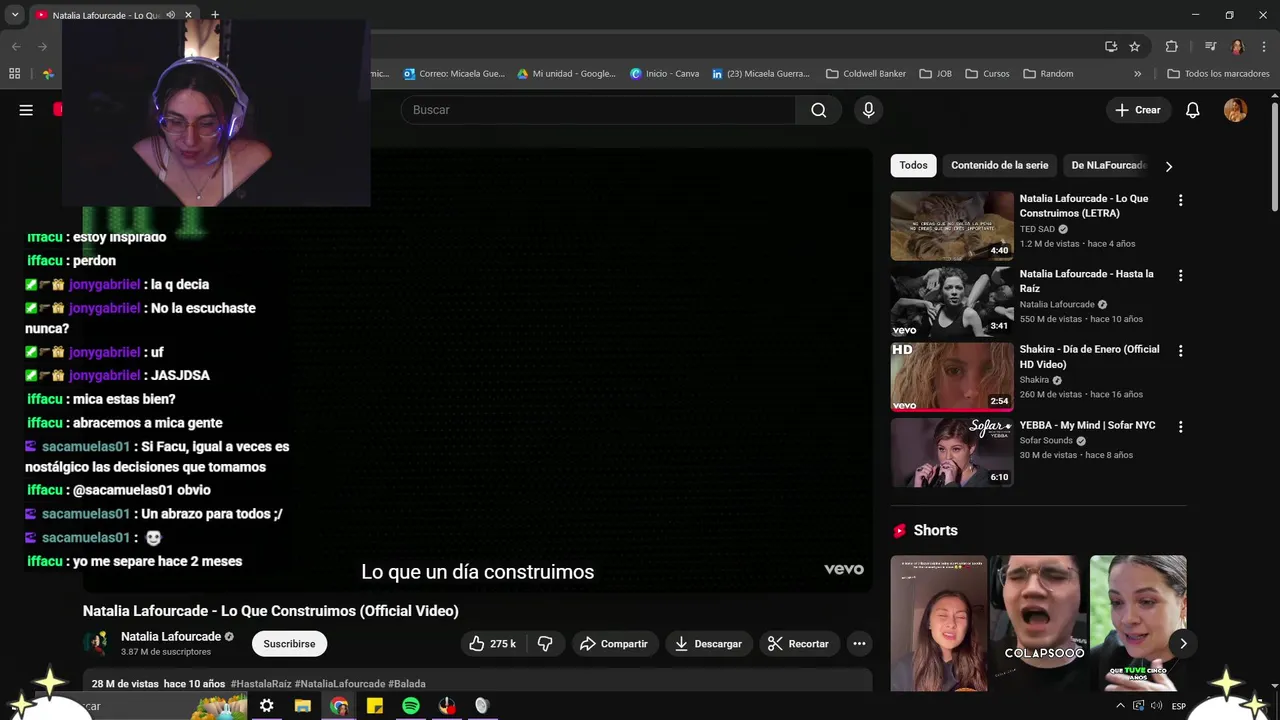Click the Crear button
Screen dimensions: 1280x720
(x=1138, y=110)
